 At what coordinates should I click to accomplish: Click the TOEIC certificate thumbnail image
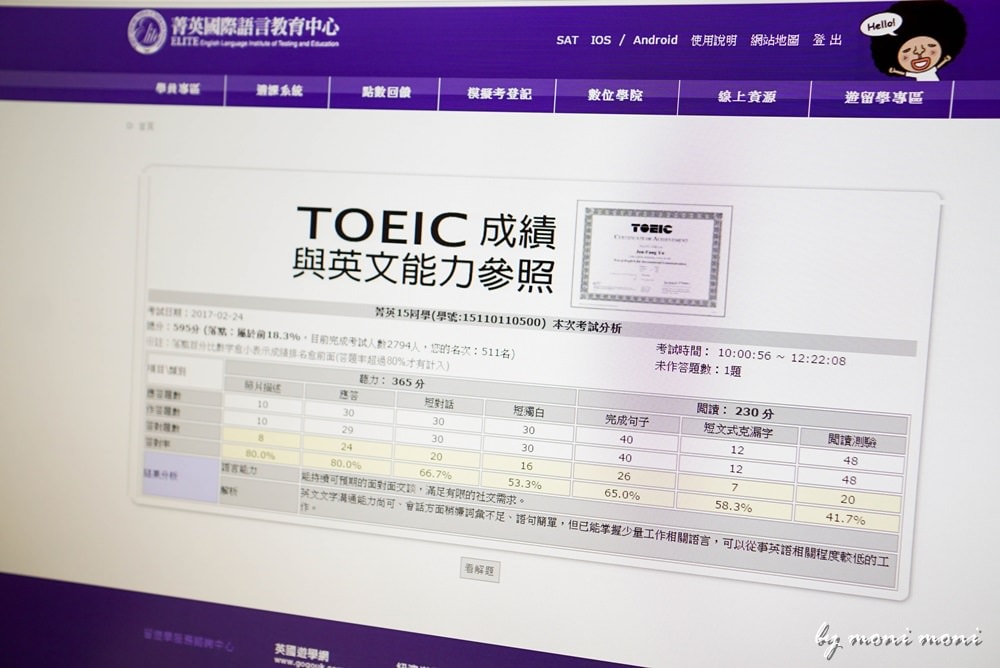pos(651,257)
